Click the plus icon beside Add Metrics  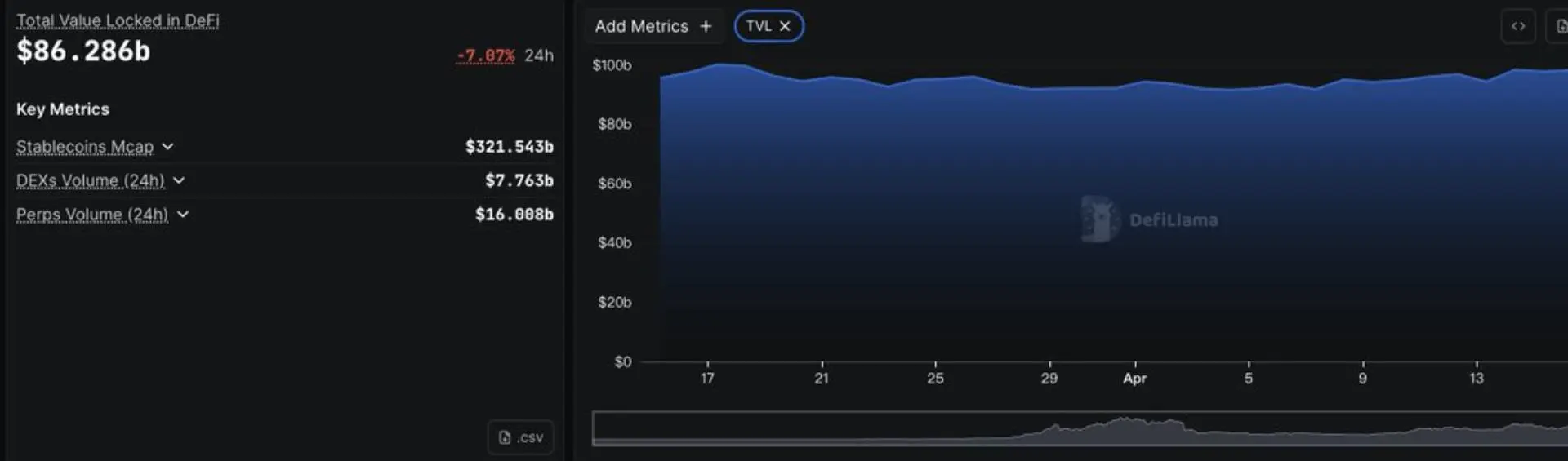click(706, 26)
